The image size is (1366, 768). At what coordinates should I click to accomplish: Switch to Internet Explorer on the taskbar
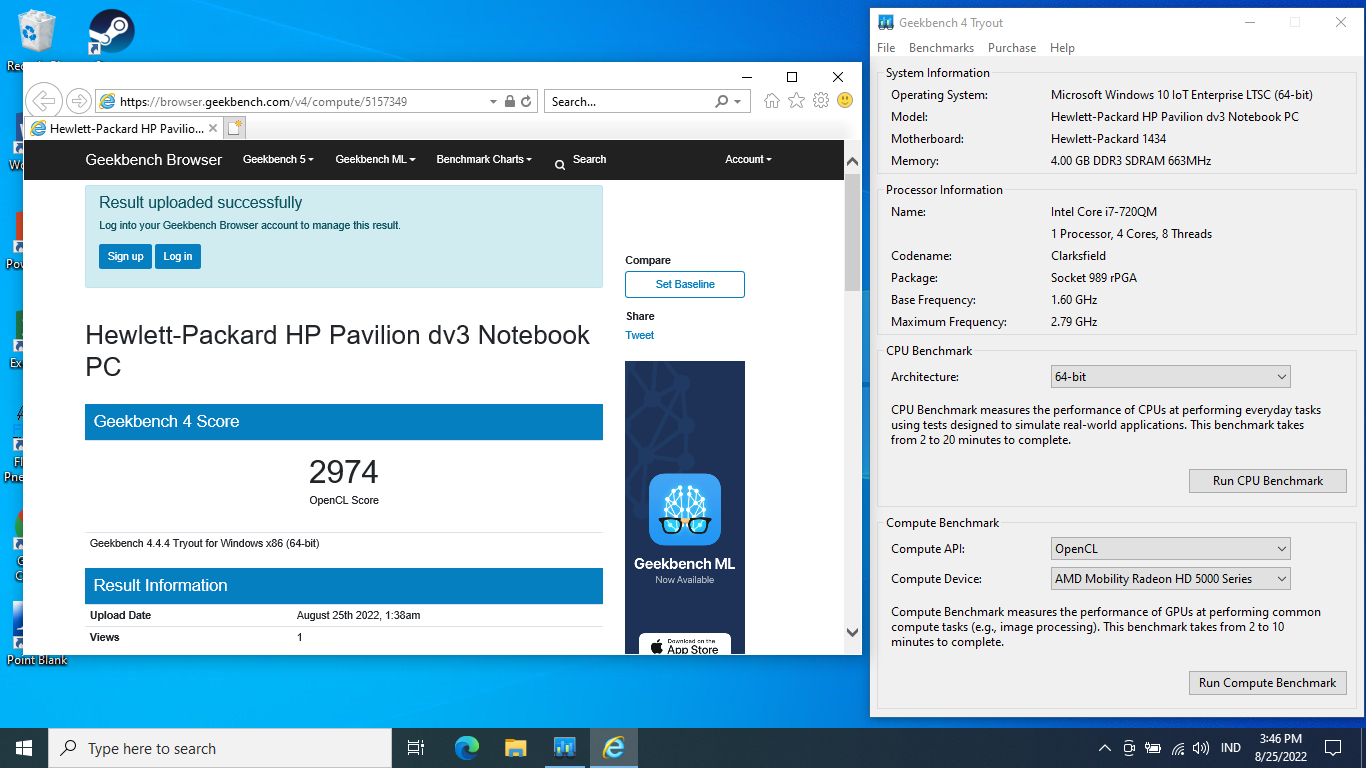[613, 748]
